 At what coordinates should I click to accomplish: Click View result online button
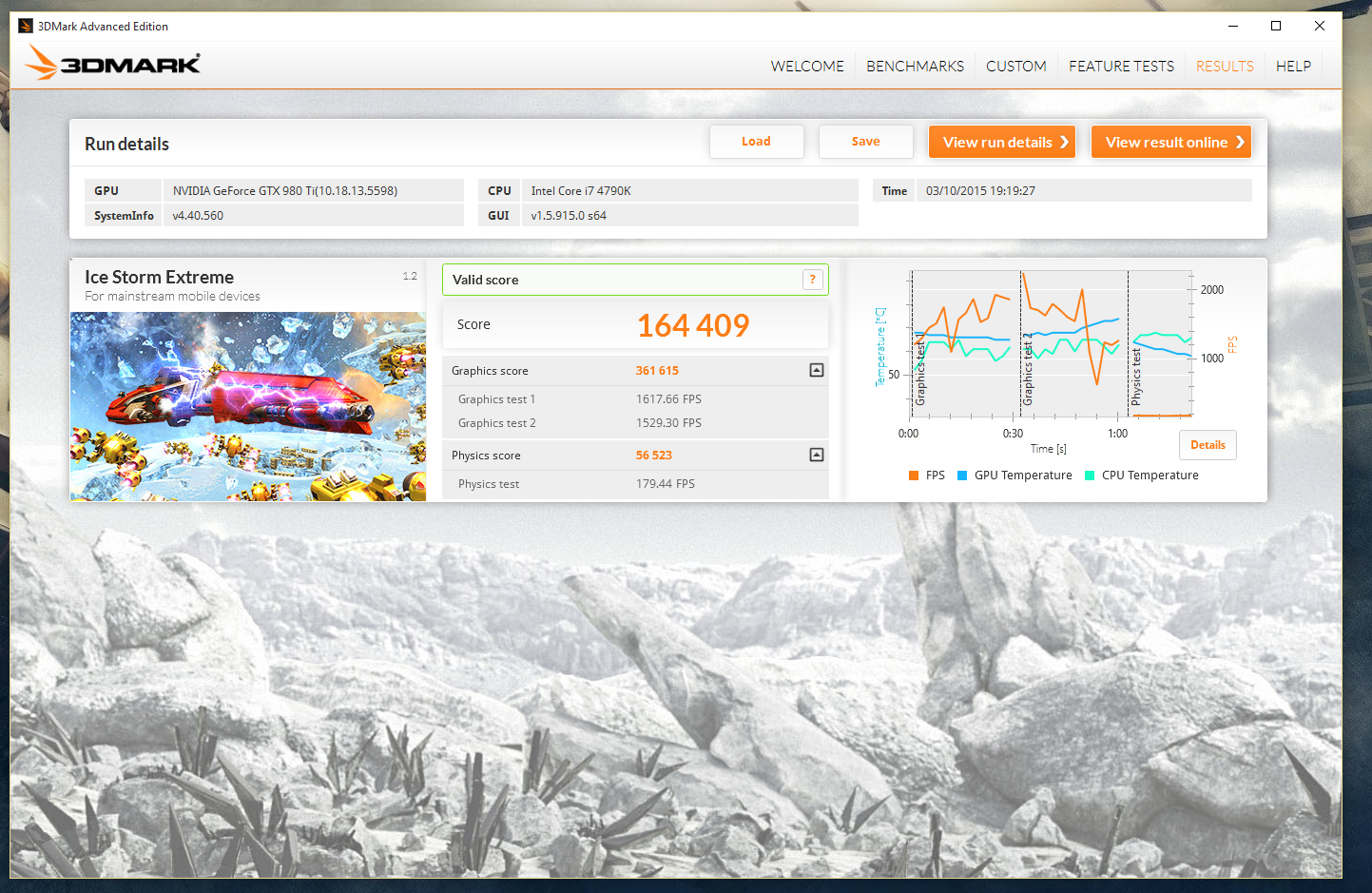1170,142
